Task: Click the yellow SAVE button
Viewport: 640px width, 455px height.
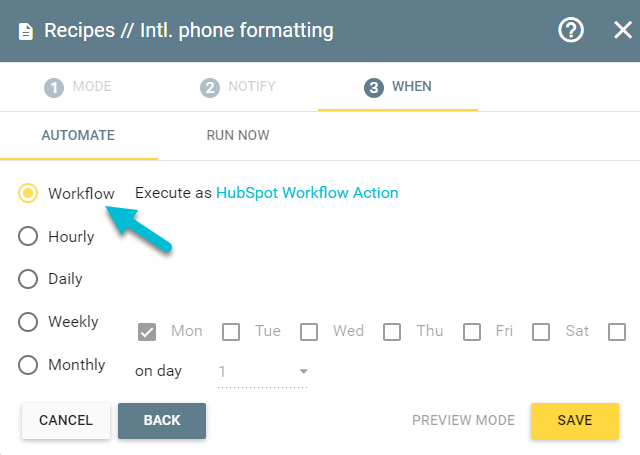Action: coord(575,420)
